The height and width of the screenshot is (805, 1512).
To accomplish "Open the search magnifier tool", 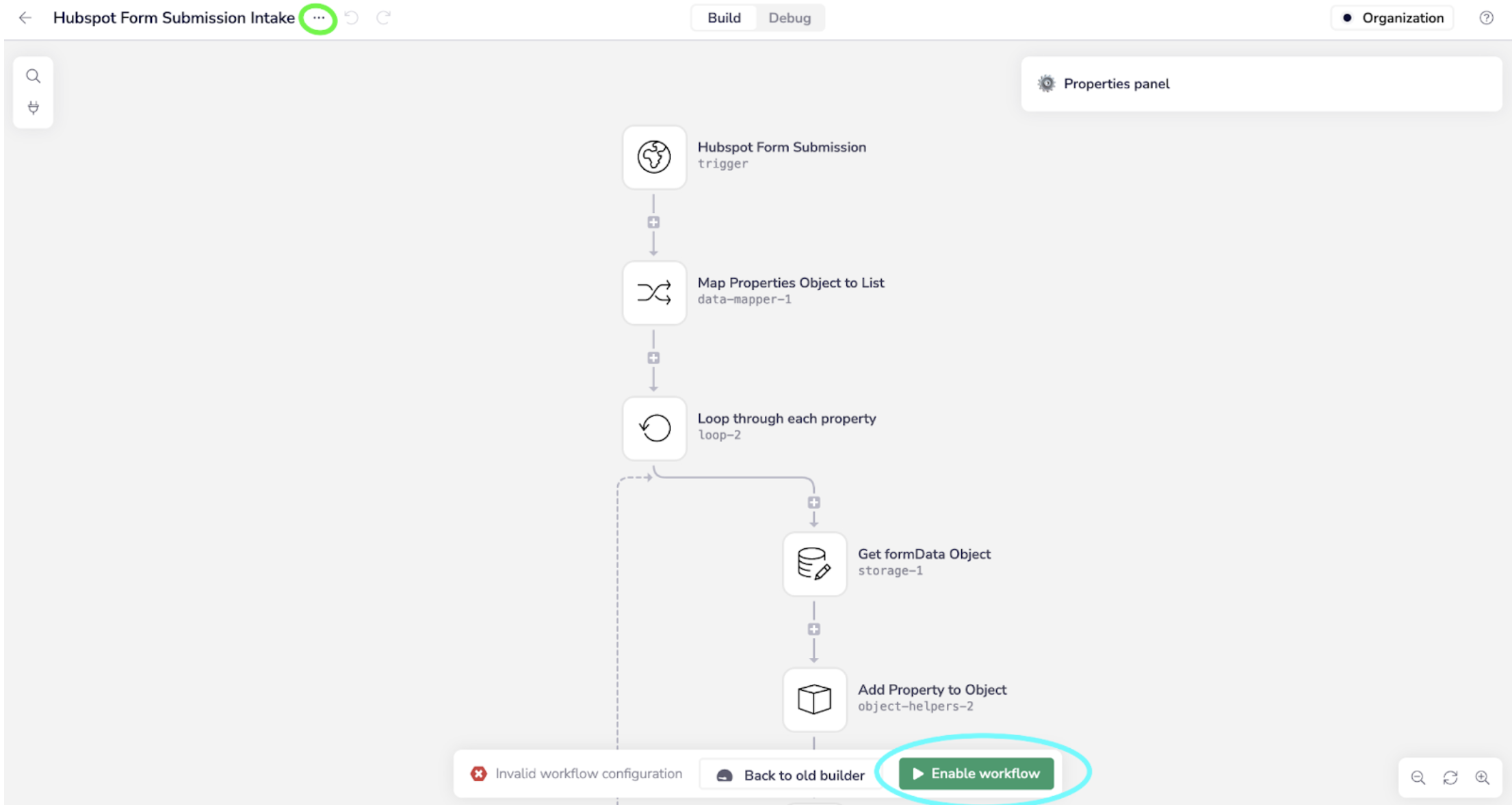I will pyautogui.click(x=33, y=76).
